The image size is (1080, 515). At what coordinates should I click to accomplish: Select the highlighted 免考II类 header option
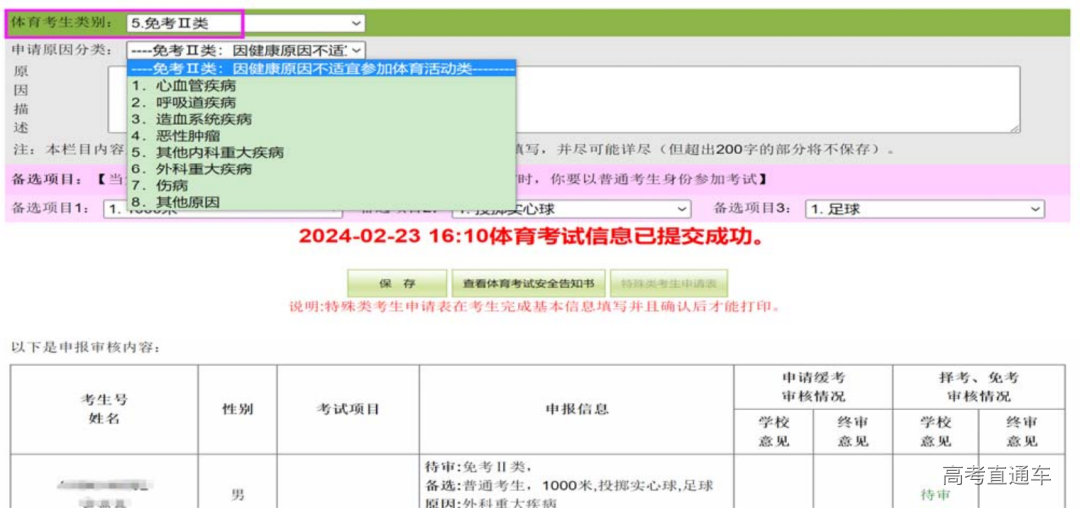(322, 69)
